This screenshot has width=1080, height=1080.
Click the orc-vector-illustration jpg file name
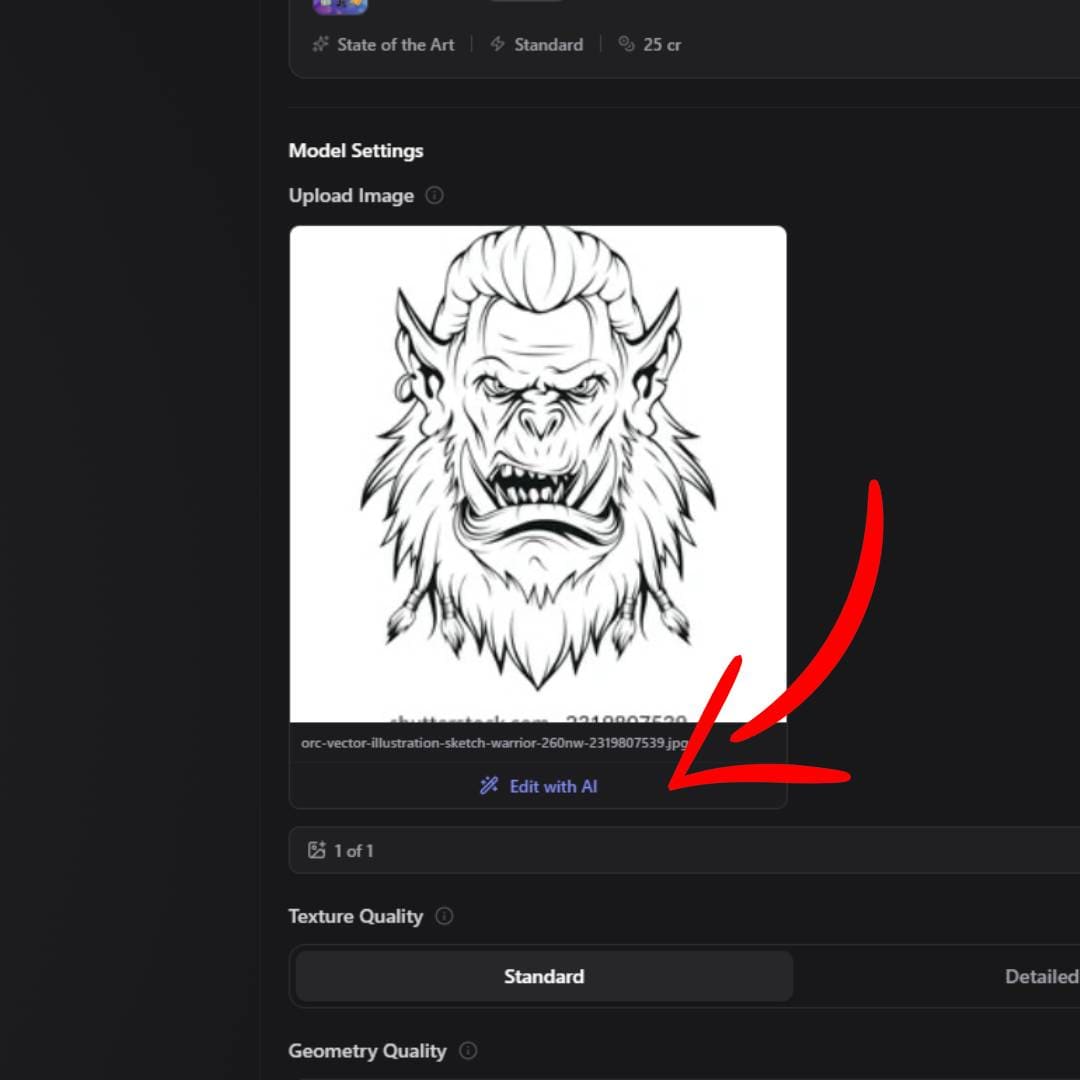tap(494, 743)
